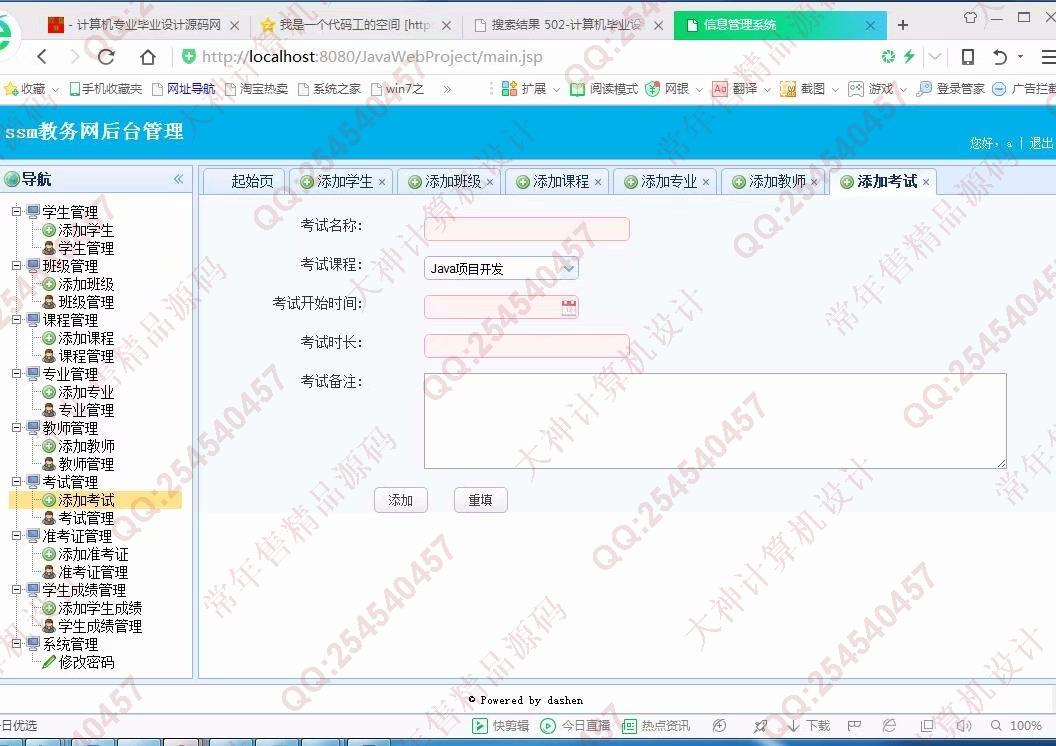Image resolution: width=1056 pixels, height=746 pixels.
Task: Open 网址导航 bookmark
Action: 183,89
